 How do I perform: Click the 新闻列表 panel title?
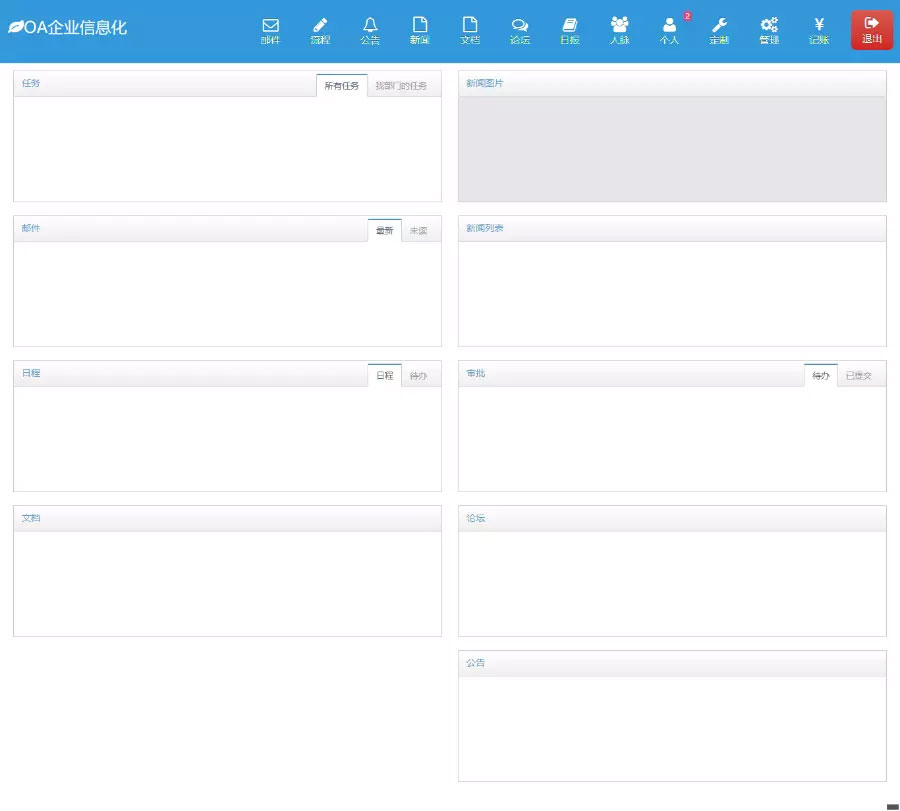tap(484, 228)
